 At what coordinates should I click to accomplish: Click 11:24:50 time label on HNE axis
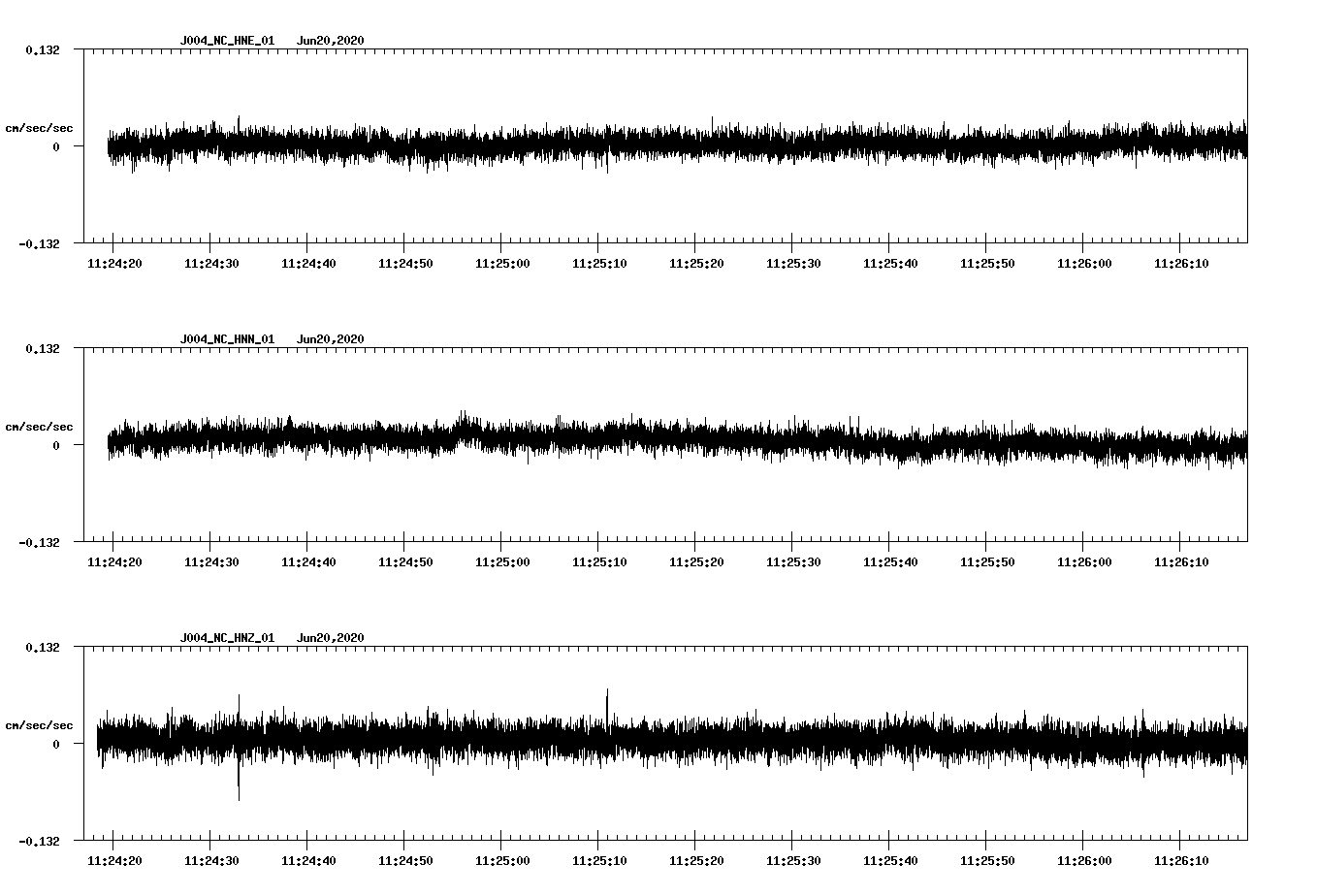405,264
